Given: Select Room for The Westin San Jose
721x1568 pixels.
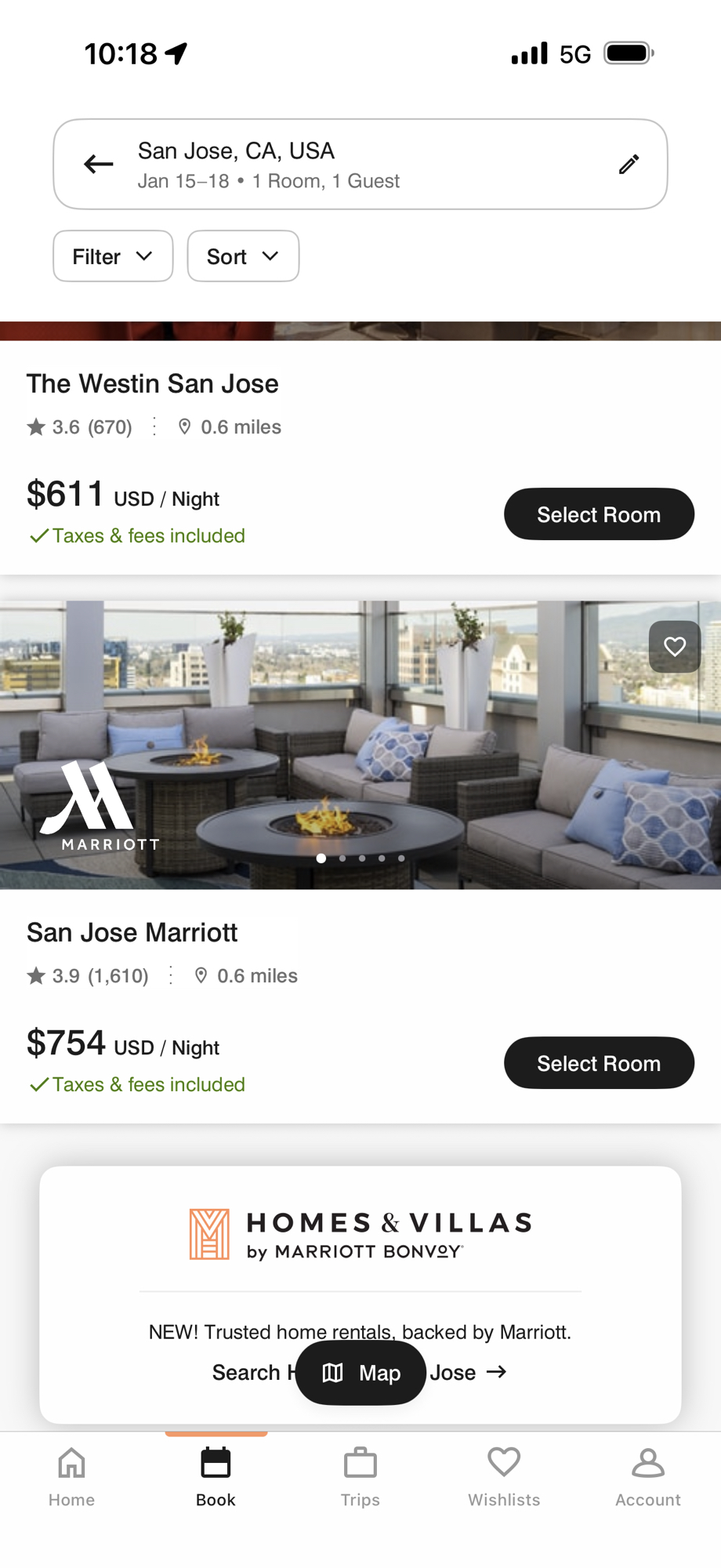Looking at the screenshot, I should [599, 514].
